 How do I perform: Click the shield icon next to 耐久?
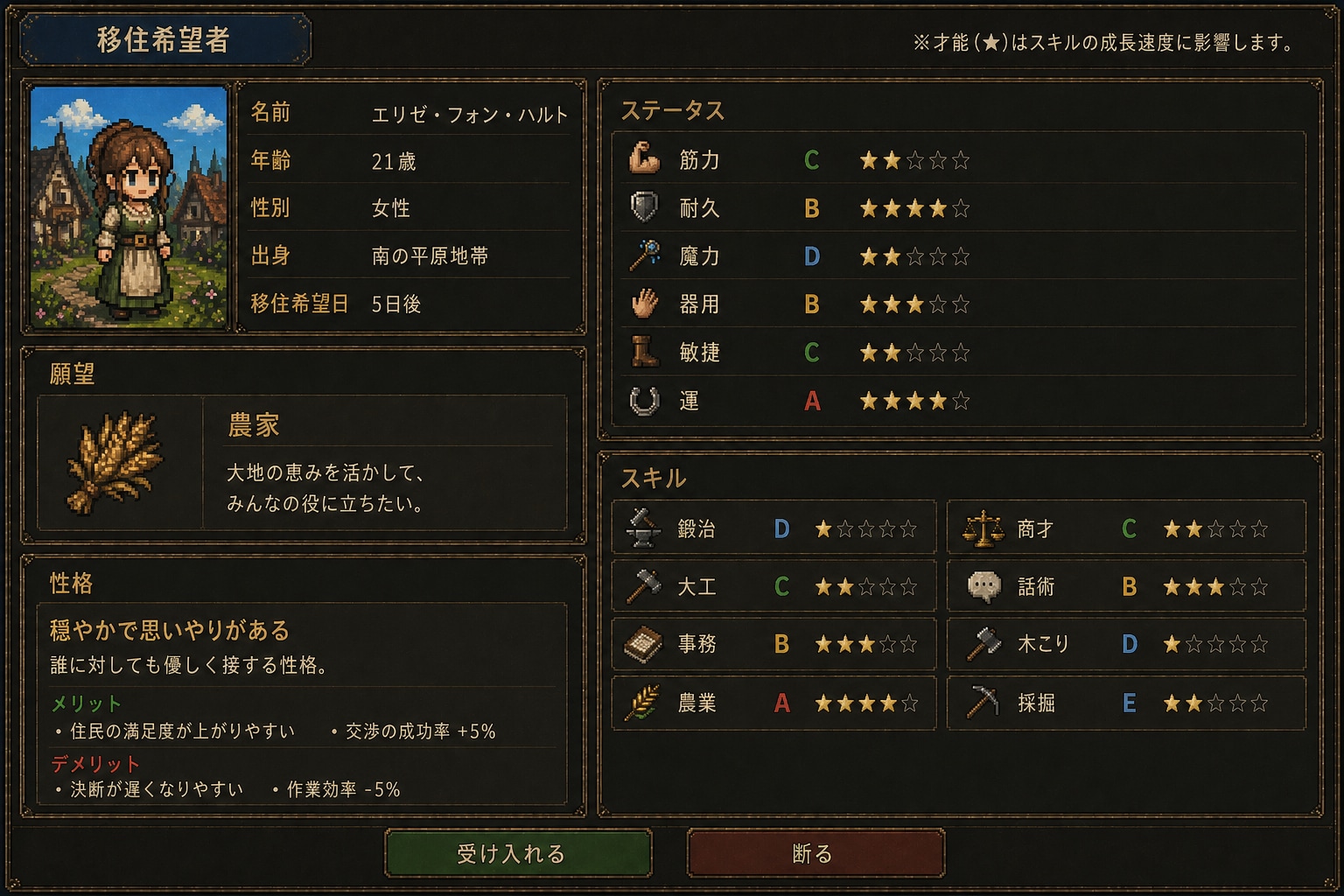point(644,207)
